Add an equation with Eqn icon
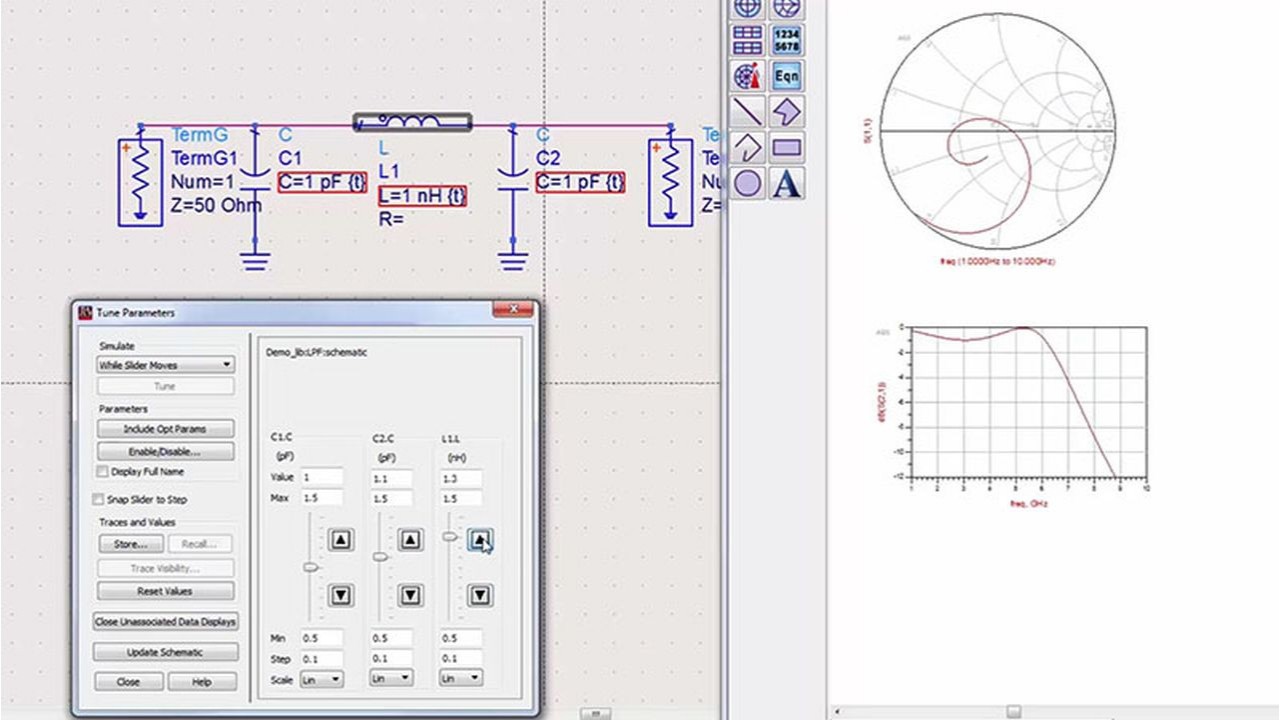This screenshot has width=1280, height=720. pos(787,76)
